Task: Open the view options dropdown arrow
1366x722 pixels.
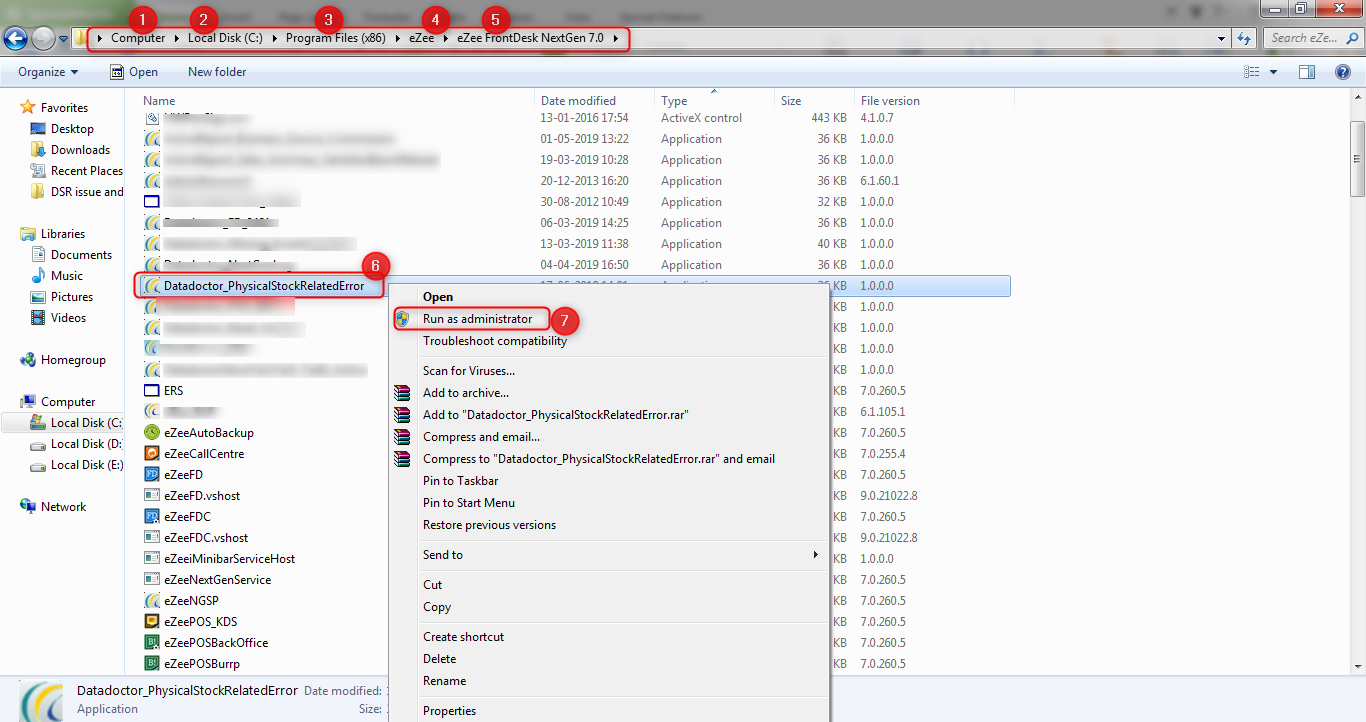Action: point(1273,72)
